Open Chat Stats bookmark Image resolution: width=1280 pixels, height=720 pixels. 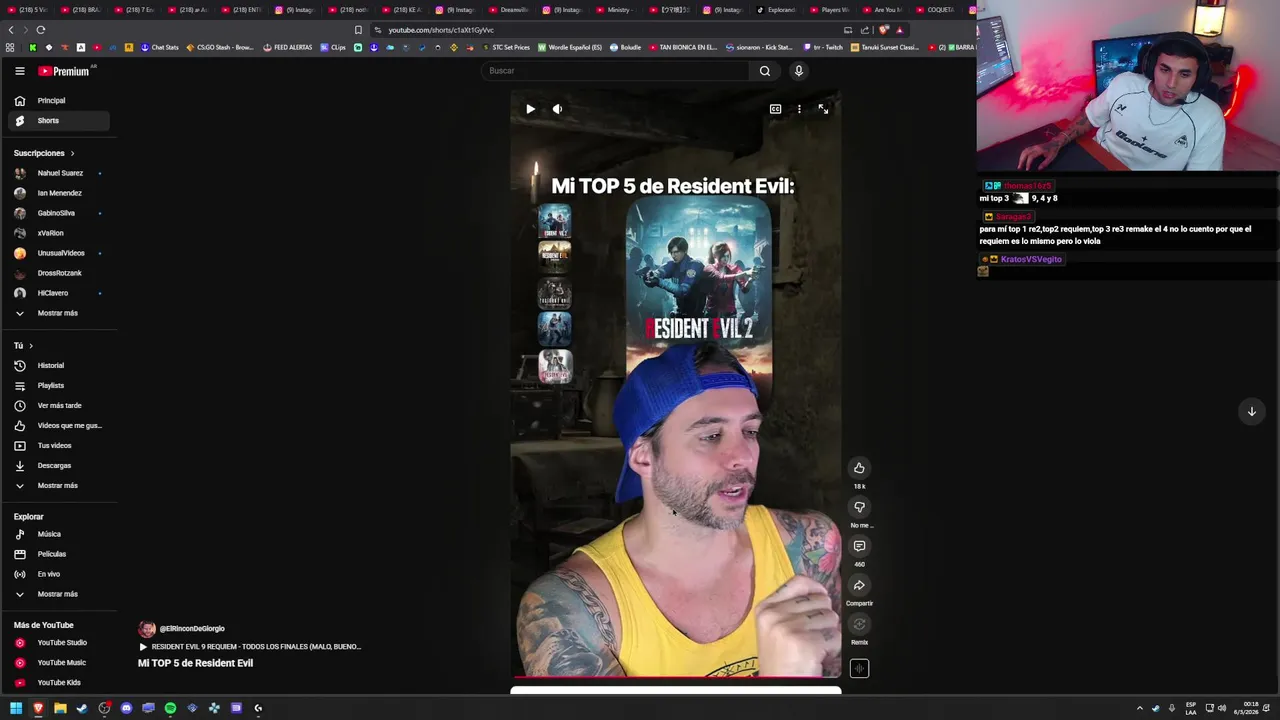[160, 47]
